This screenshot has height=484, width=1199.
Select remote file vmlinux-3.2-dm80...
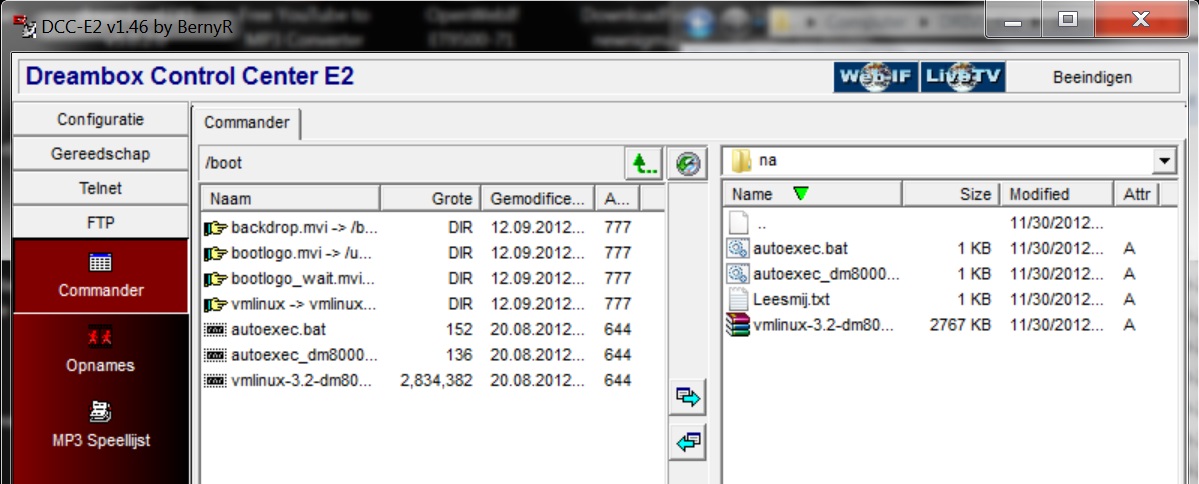pyautogui.click(x=301, y=381)
